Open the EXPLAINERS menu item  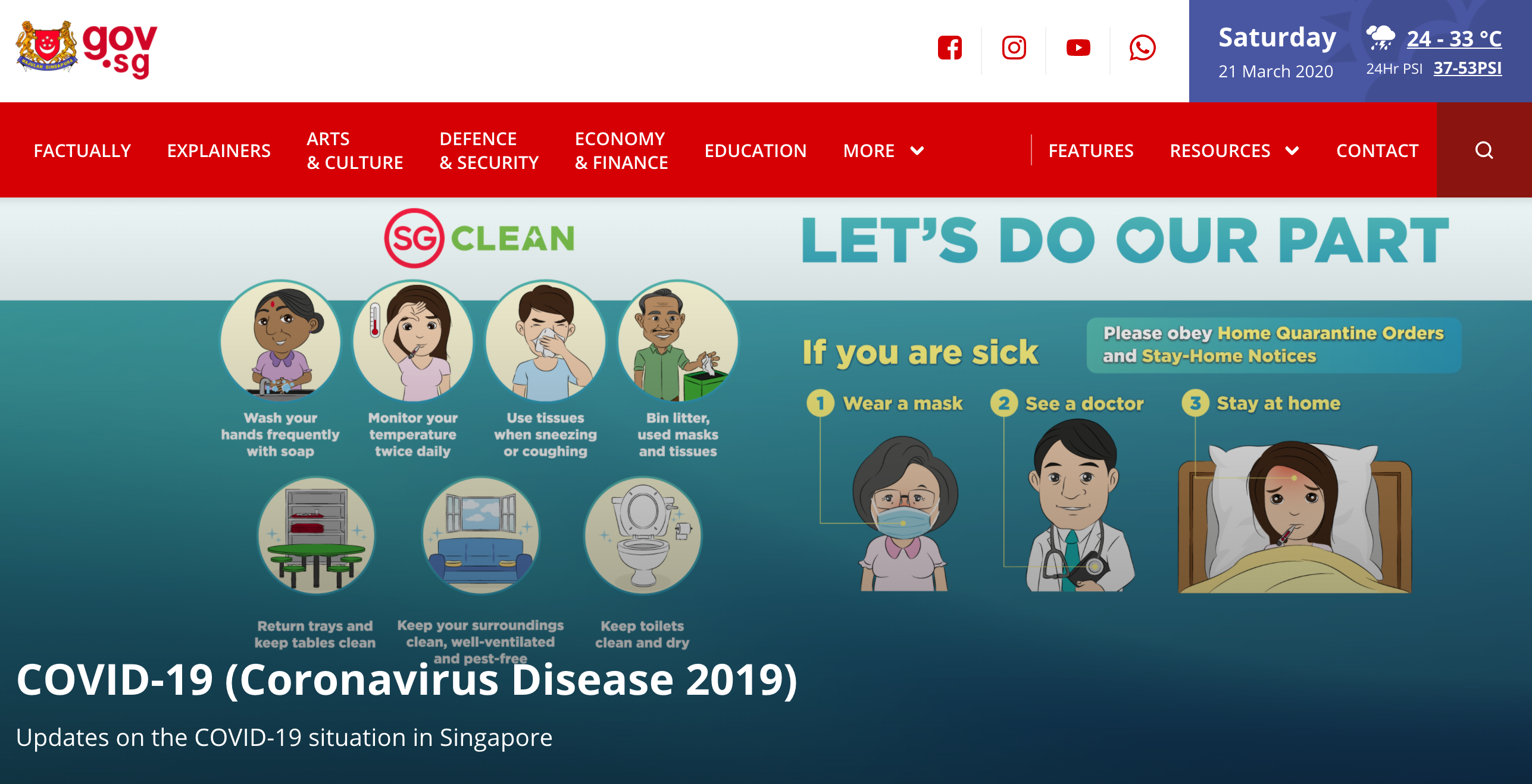pyautogui.click(x=218, y=150)
